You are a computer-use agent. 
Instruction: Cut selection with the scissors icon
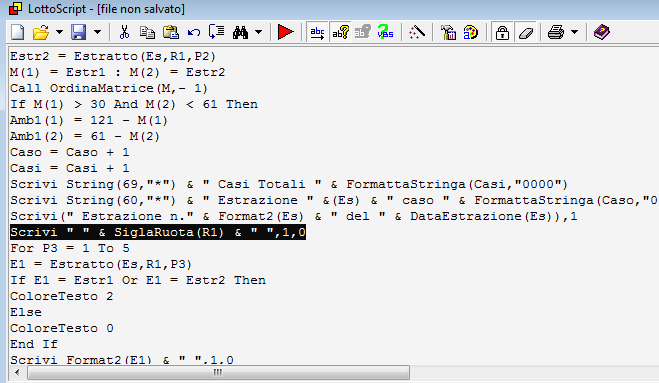click(x=124, y=32)
